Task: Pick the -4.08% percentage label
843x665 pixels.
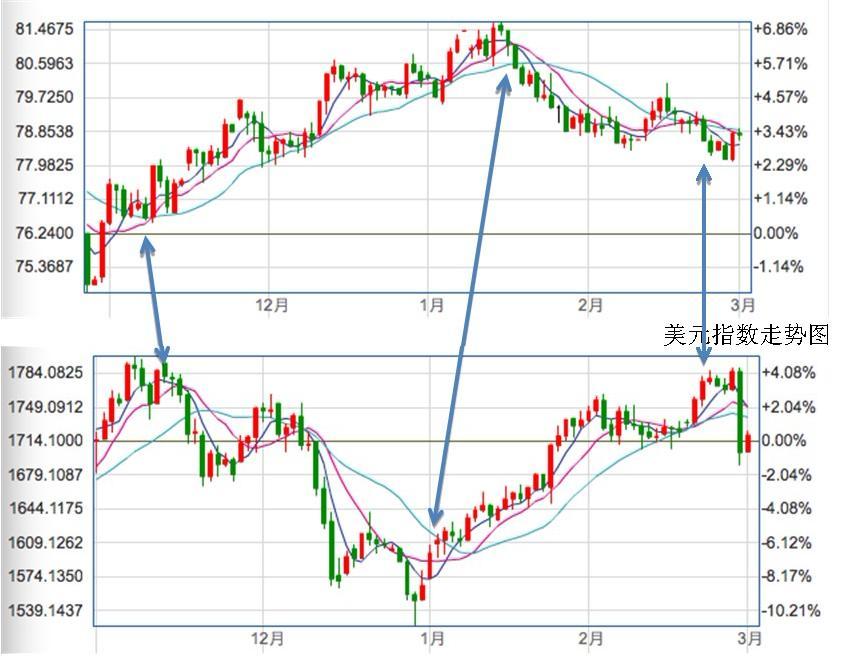Action: pos(787,508)
